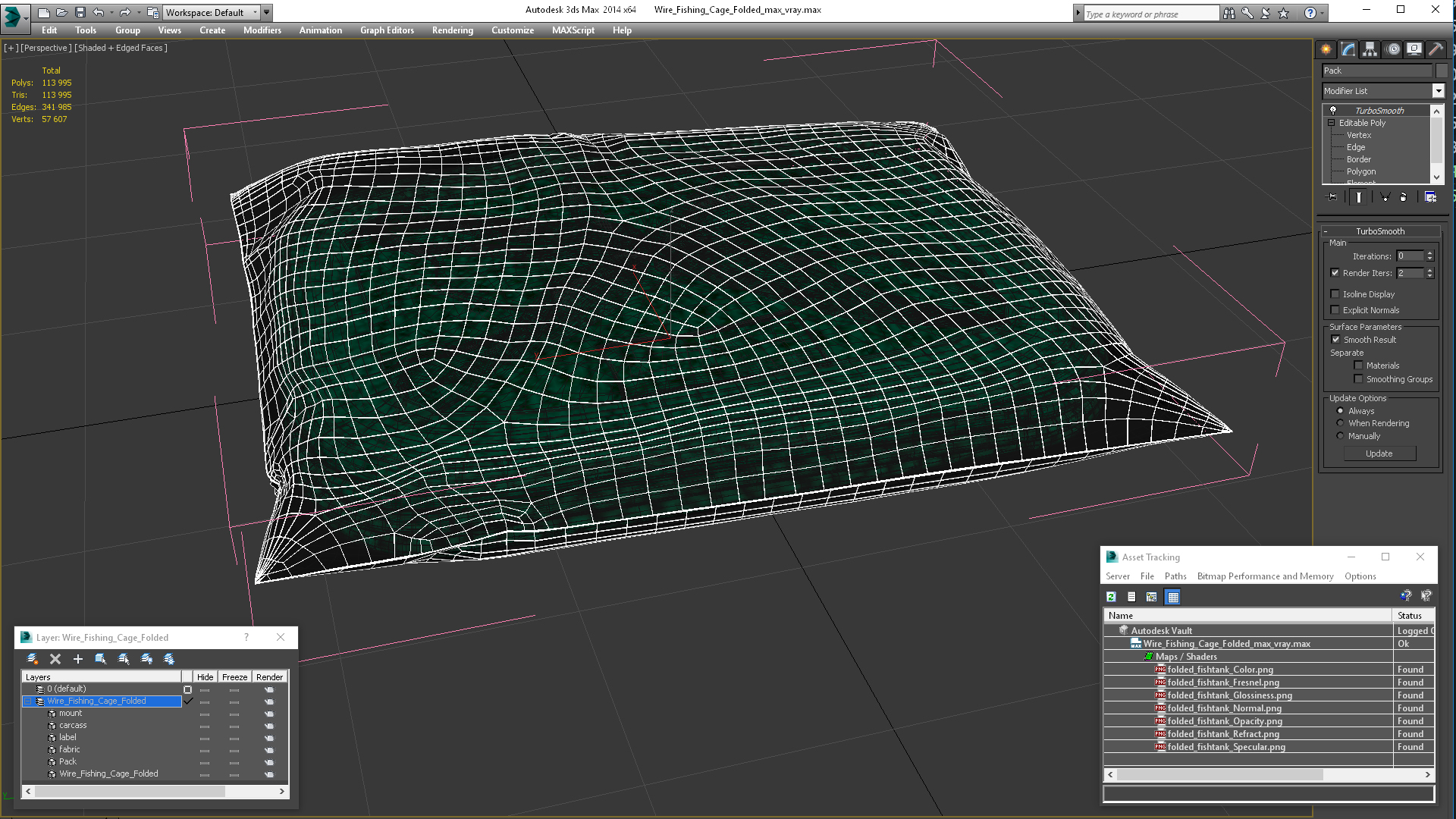Increase Render Iters spinner arrows
This screenshot has height=819, width=1456.
pos(1430,273)
